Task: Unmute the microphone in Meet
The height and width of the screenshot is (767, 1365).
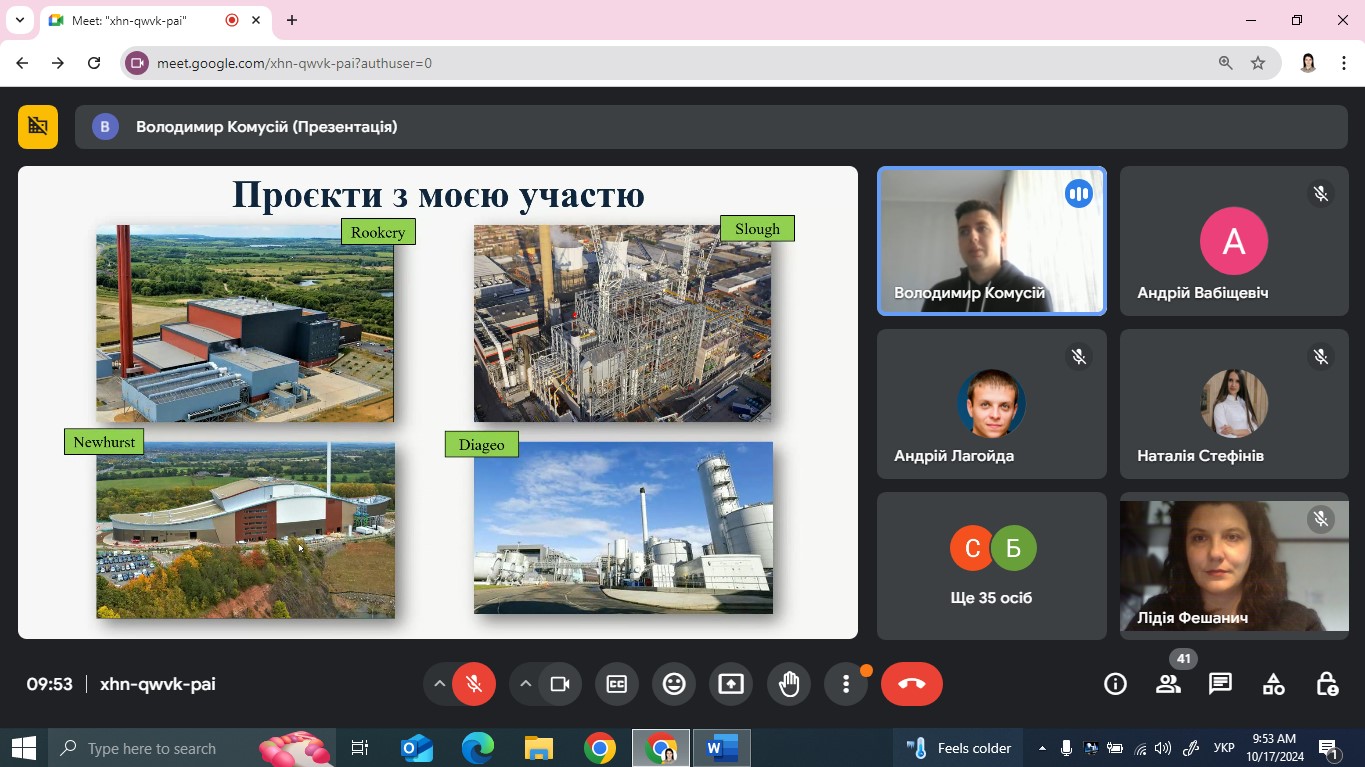Action: [x=474, y=684]
